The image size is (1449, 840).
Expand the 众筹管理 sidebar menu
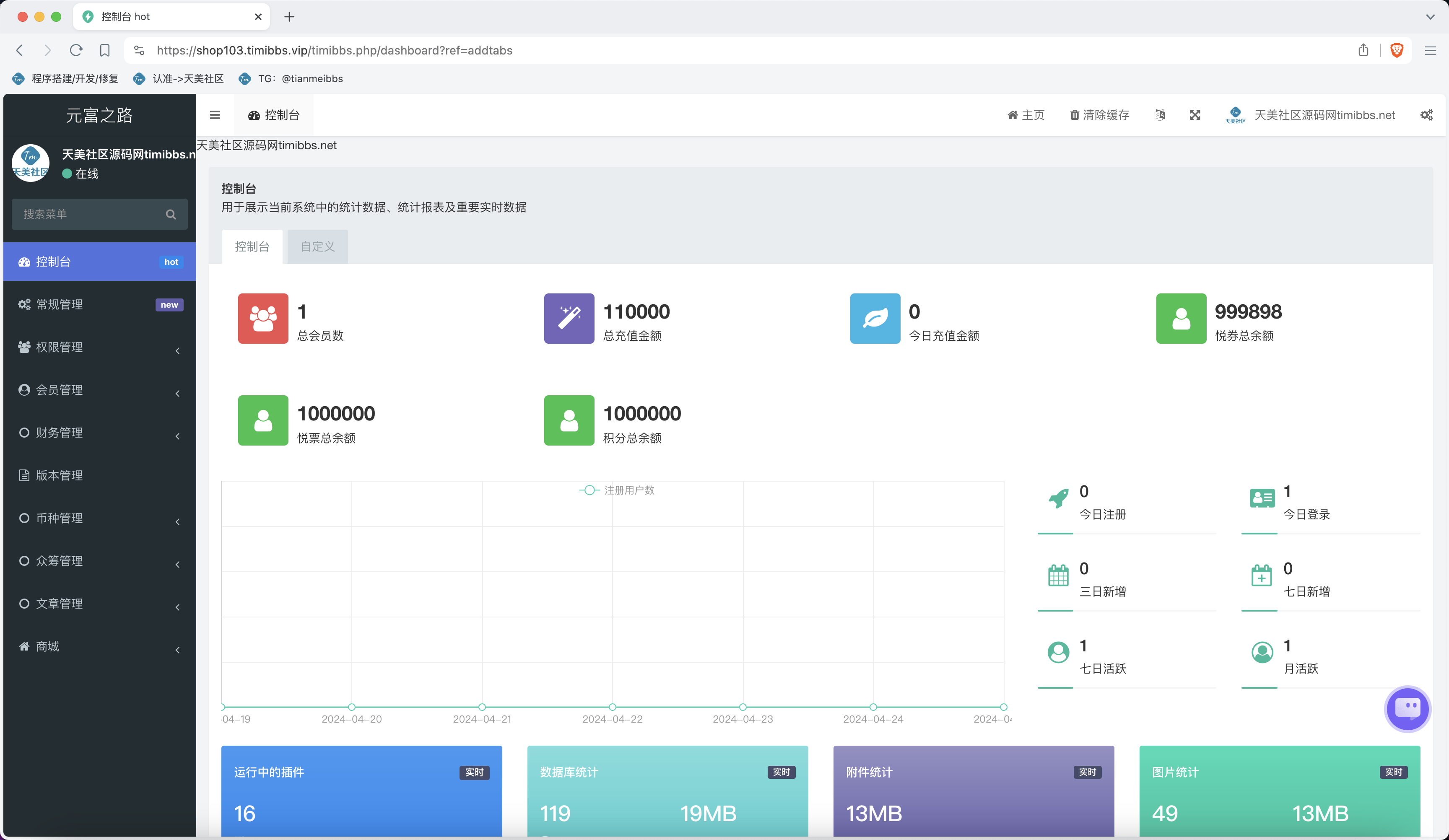point(99,560)
